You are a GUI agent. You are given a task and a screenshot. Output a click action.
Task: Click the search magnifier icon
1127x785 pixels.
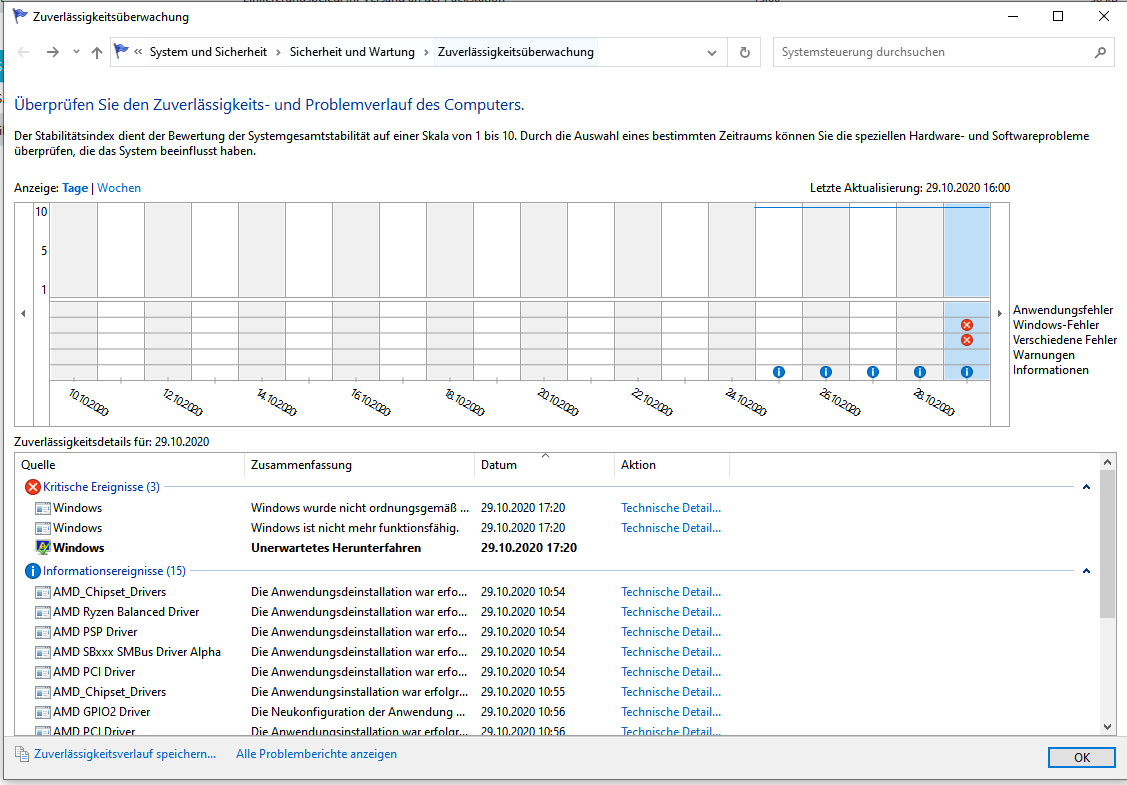click(1100, 52)
